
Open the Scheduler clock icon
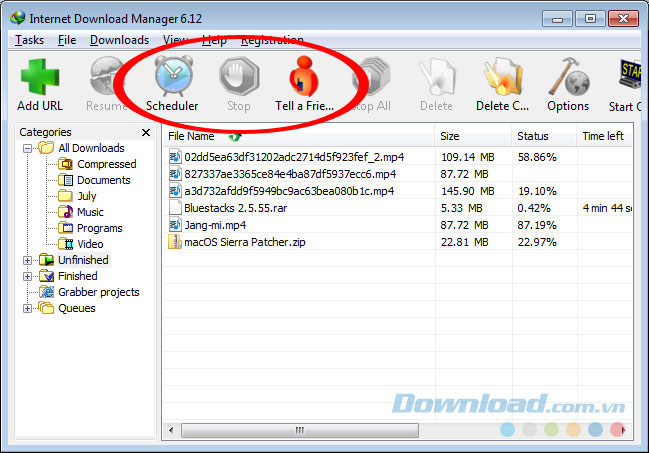tap(173, 77)
